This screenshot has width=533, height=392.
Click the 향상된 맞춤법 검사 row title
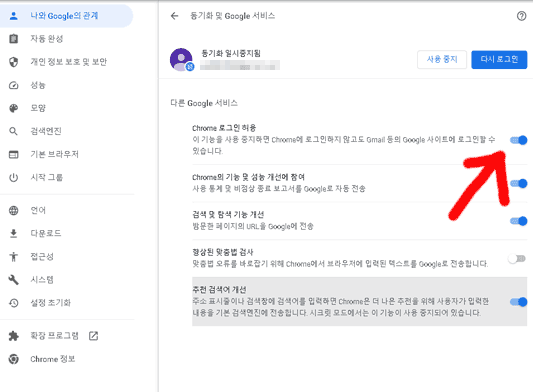(223, 252)
